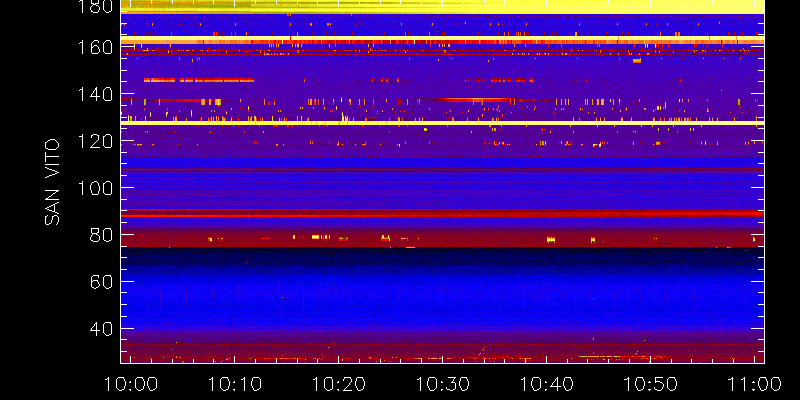Click the 10:10 time axis label
800x400 pixels.
click(234, 384)
